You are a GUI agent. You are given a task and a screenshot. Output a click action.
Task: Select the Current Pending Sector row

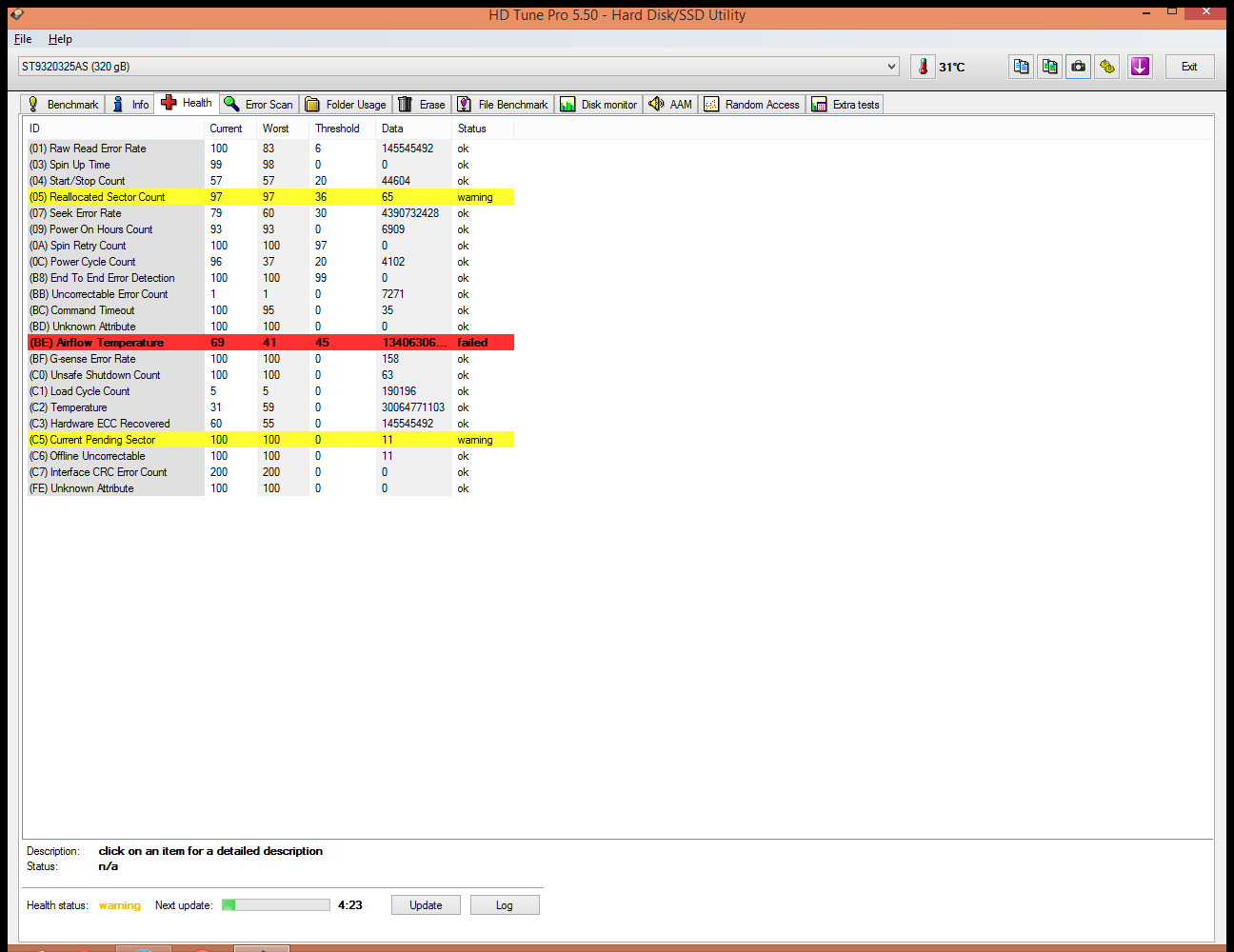tap(270, 440)
